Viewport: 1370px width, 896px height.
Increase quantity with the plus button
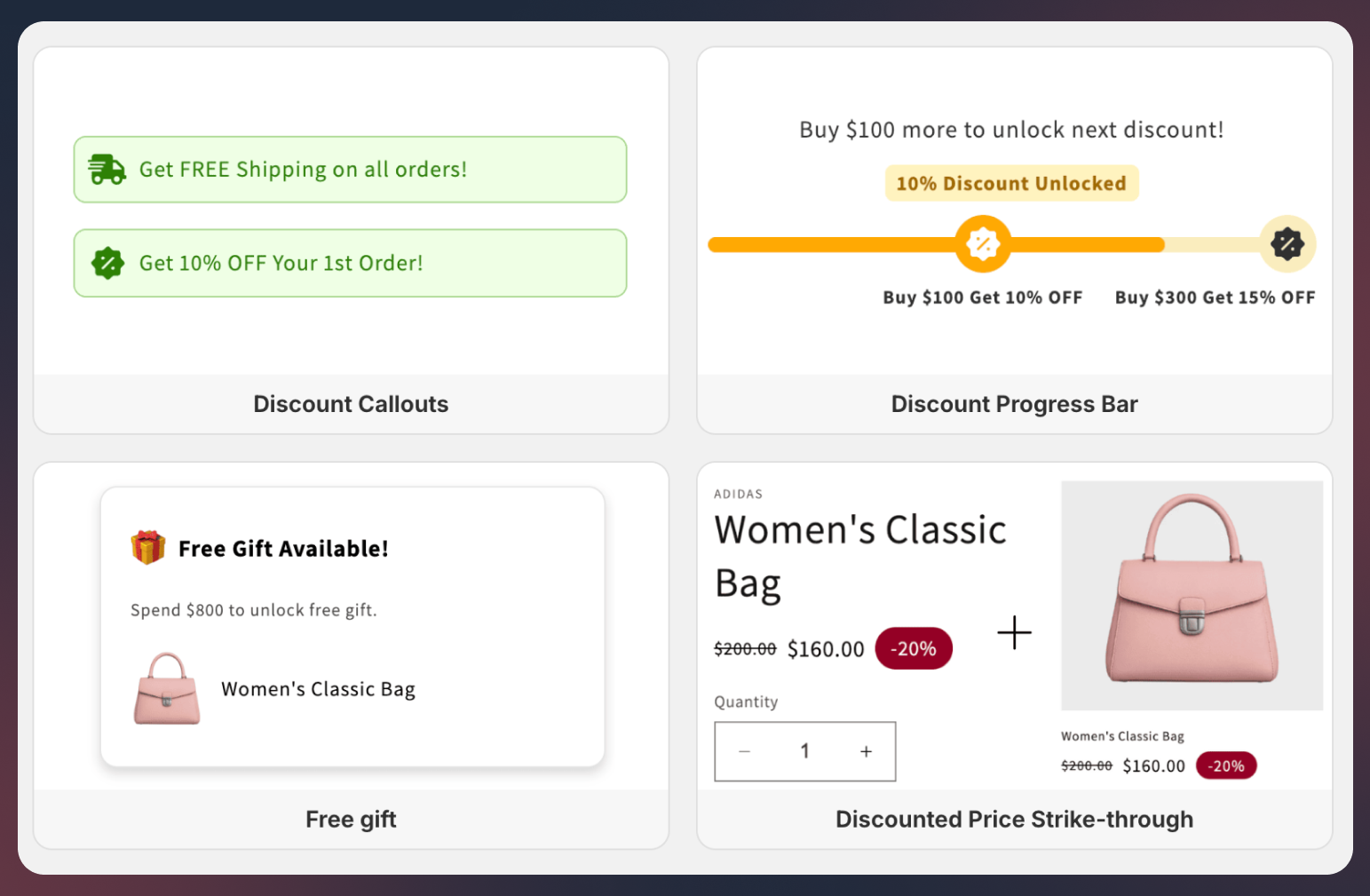(866, 751)
